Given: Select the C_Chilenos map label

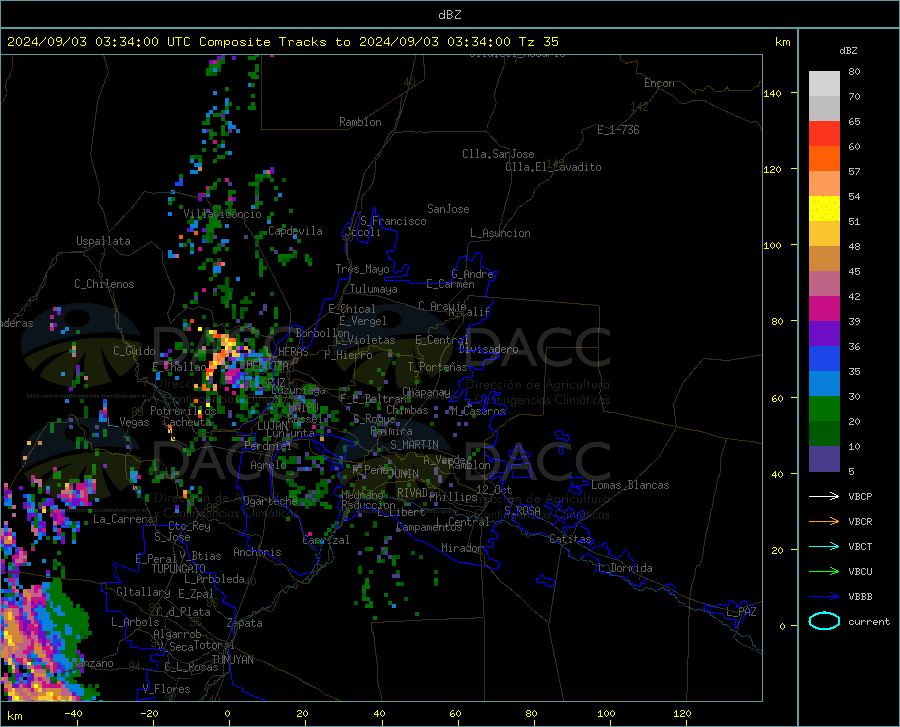Looking at the screenshot, I should point(104,284).
